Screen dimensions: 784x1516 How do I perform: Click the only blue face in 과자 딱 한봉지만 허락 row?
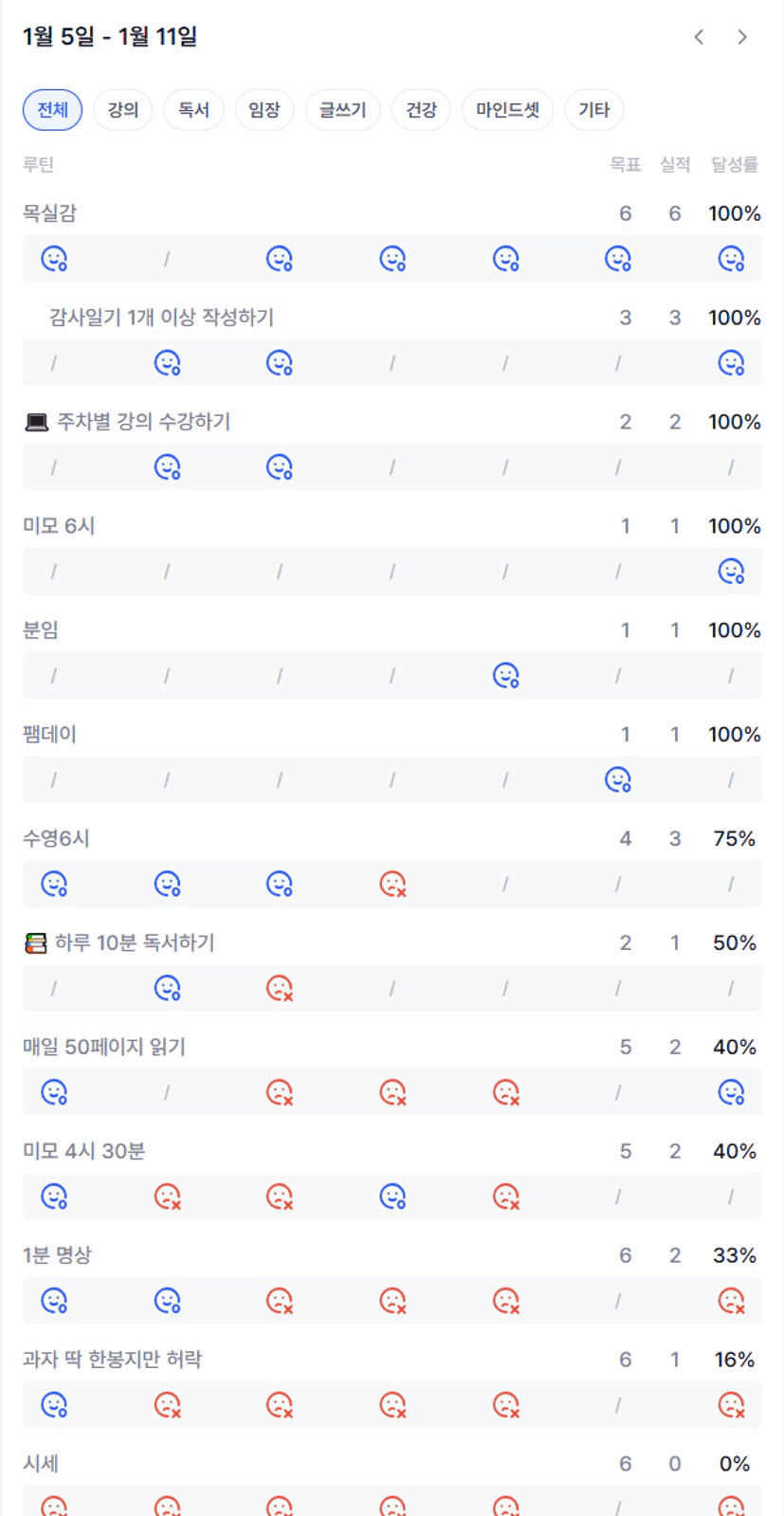pos(54,1404)
